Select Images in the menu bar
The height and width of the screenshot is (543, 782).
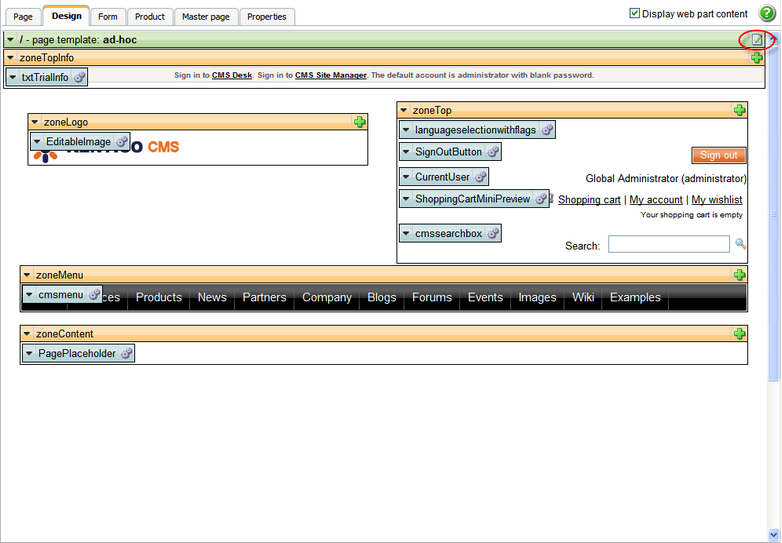point(537,297)
